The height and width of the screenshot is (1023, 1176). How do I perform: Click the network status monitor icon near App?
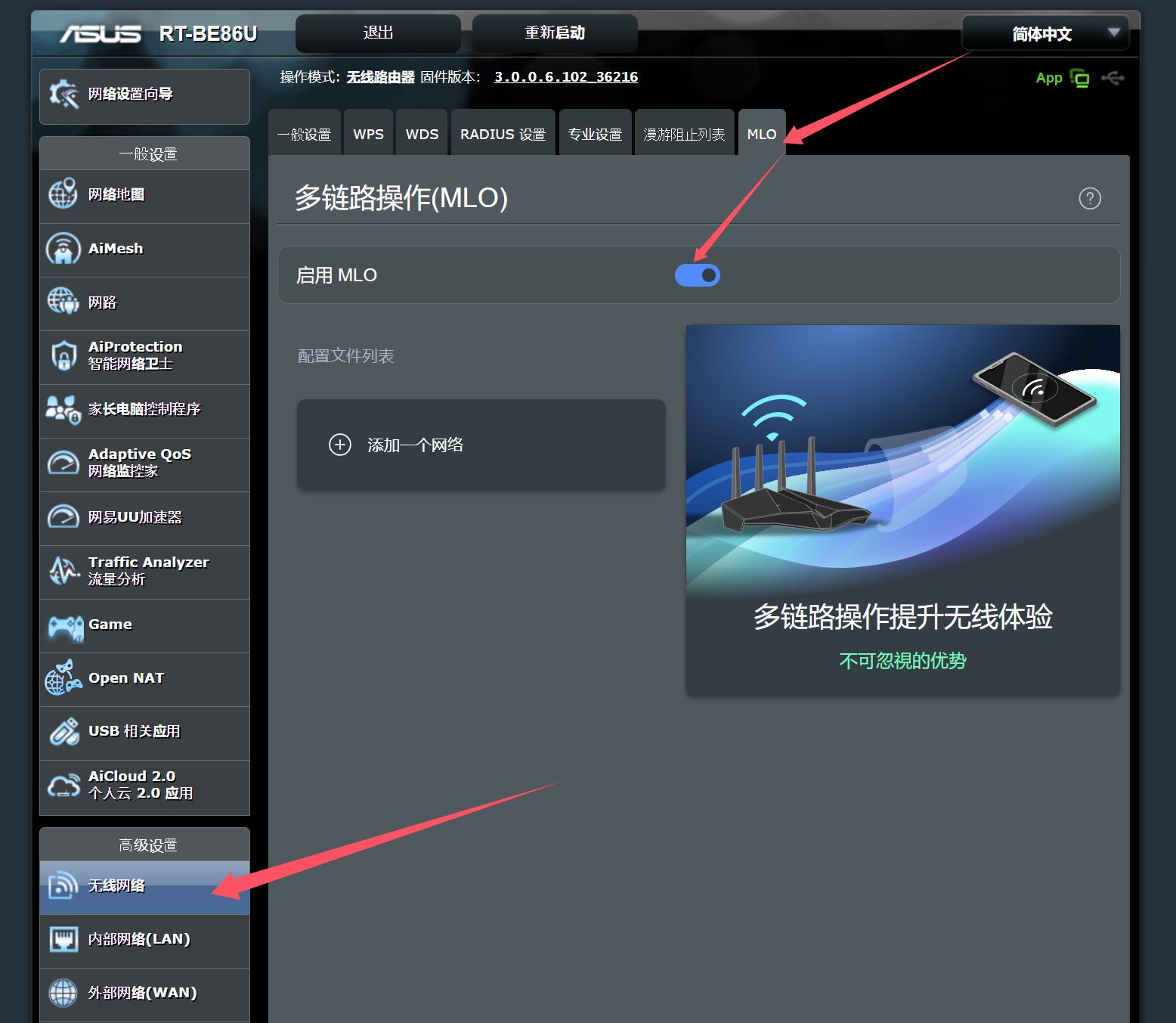1080,79
